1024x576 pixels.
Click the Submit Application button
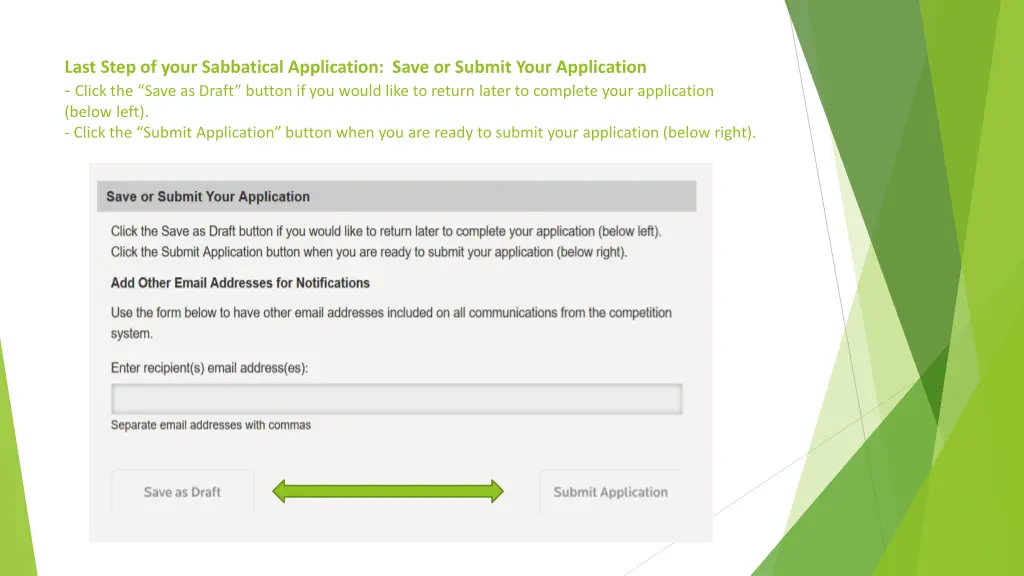click(611, 492)
